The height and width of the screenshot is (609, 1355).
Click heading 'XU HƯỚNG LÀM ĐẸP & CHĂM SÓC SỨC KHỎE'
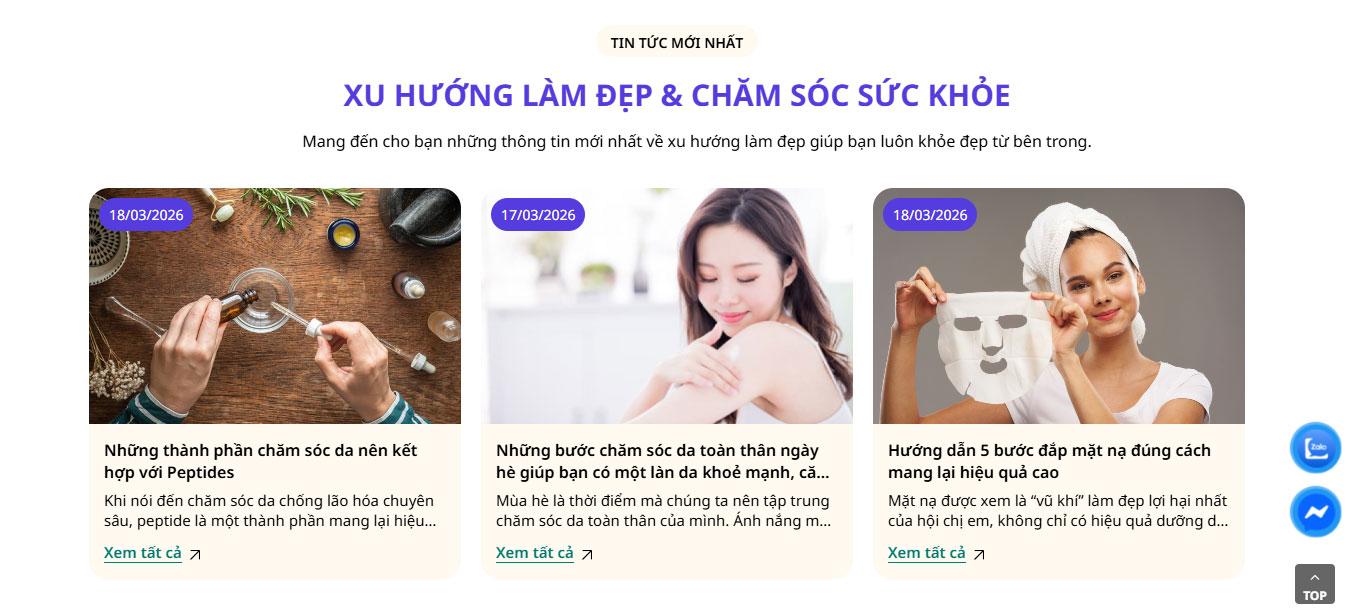click(x=677, y=95)
